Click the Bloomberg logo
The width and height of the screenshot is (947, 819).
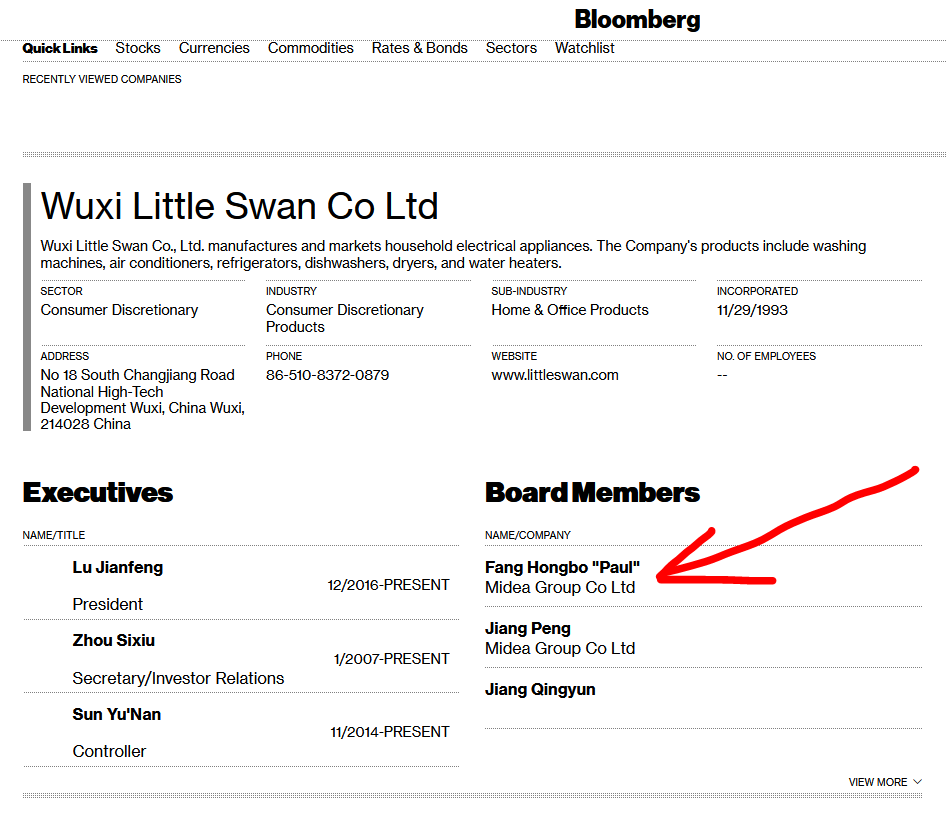pyautogui.click(x=637, y=19)
